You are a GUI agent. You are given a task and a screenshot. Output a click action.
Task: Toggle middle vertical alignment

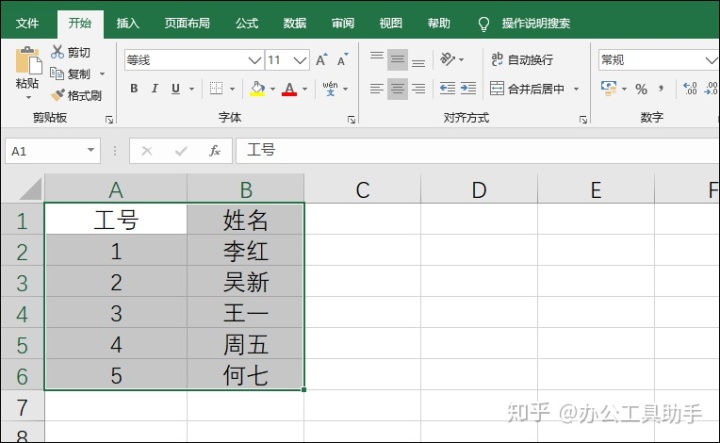point(398,59)
